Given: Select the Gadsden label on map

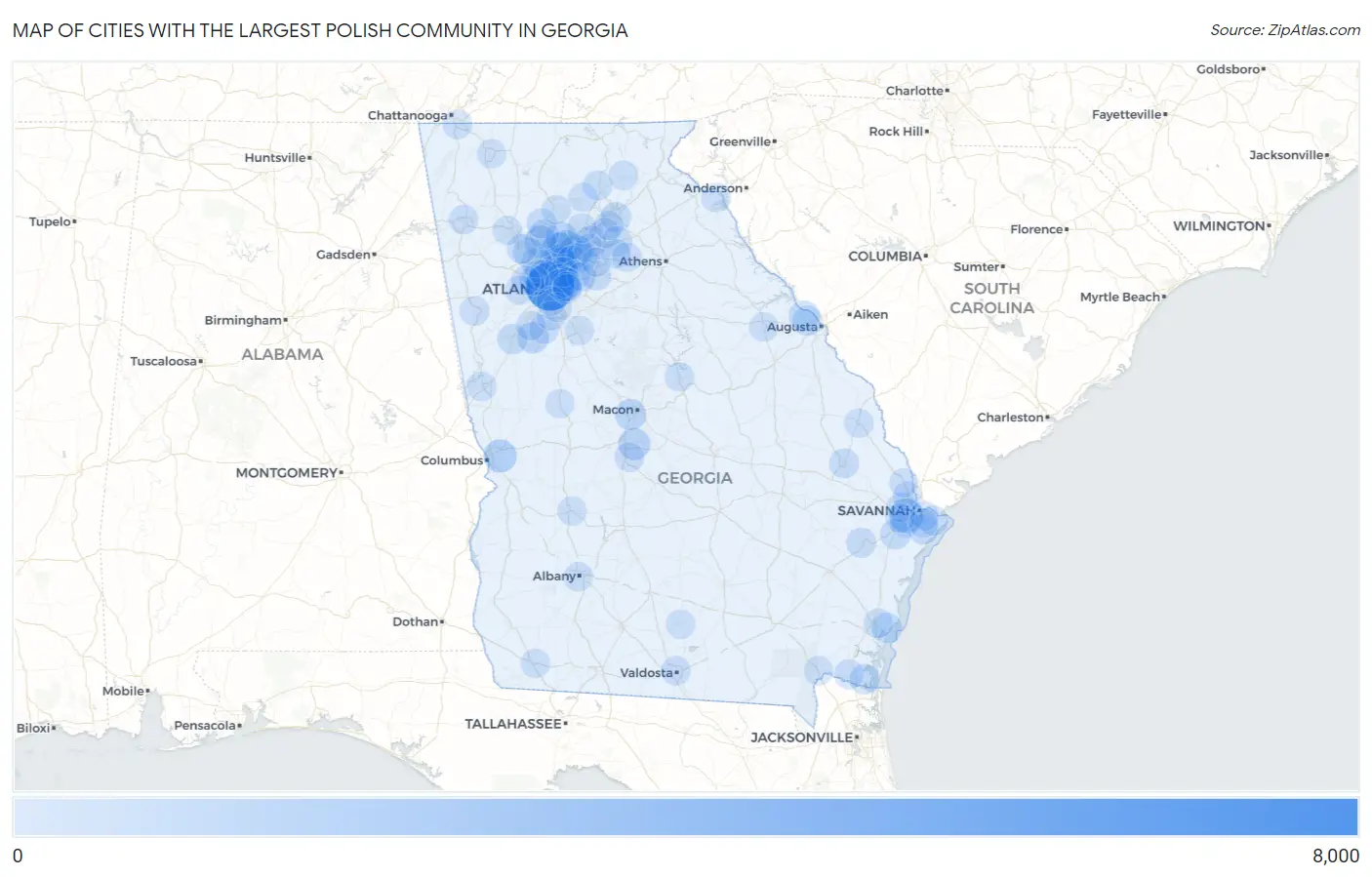Looking at the screenshot, I should [x=343, y=255].
